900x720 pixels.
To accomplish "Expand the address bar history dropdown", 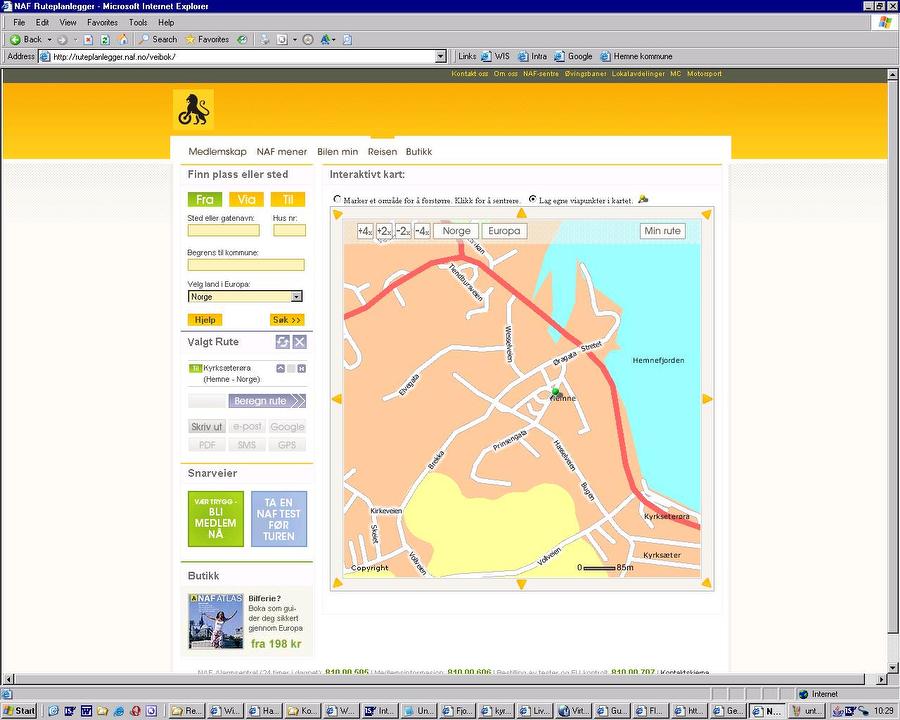I will (x=441, y=57).
